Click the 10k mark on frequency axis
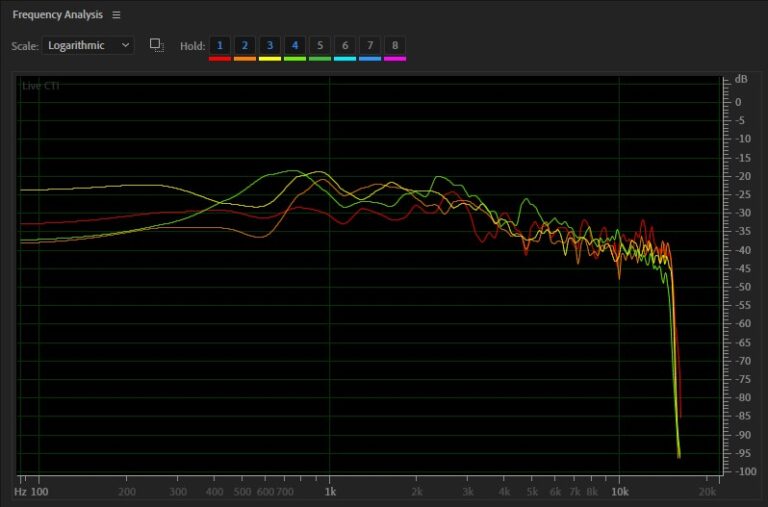 tap(620, 491)
